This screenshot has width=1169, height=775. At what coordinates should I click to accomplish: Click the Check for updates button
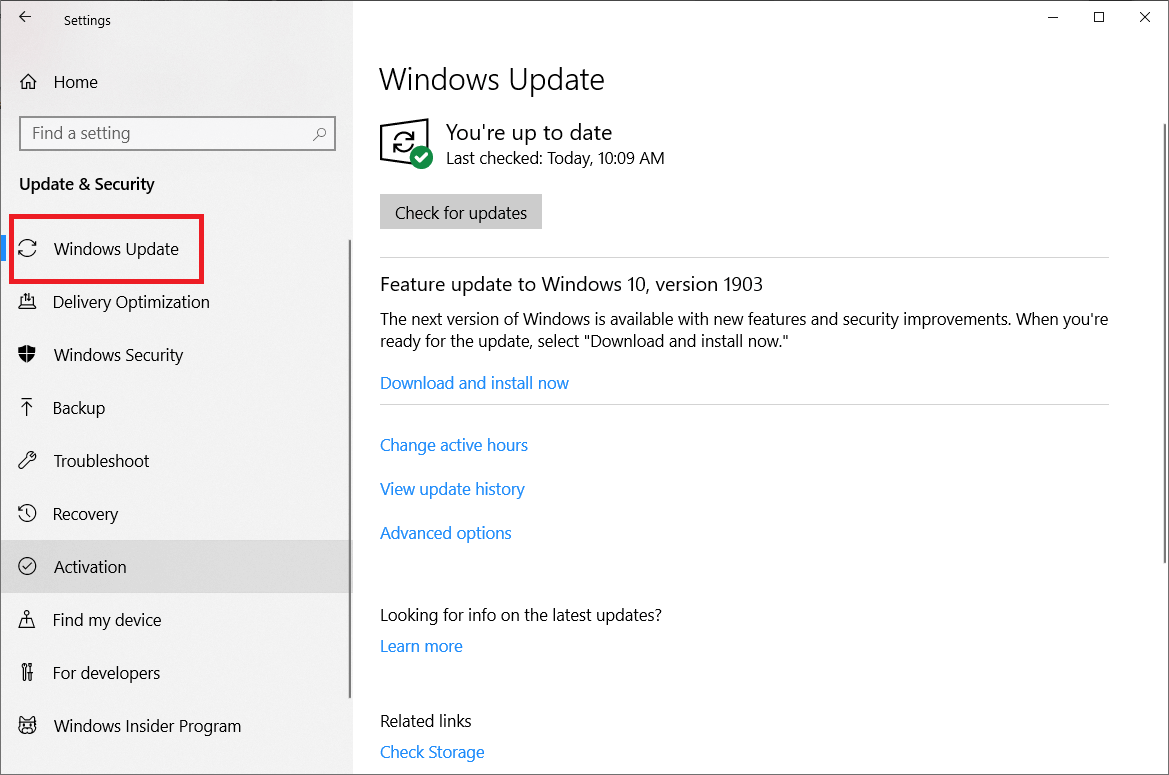pos(461,212)
